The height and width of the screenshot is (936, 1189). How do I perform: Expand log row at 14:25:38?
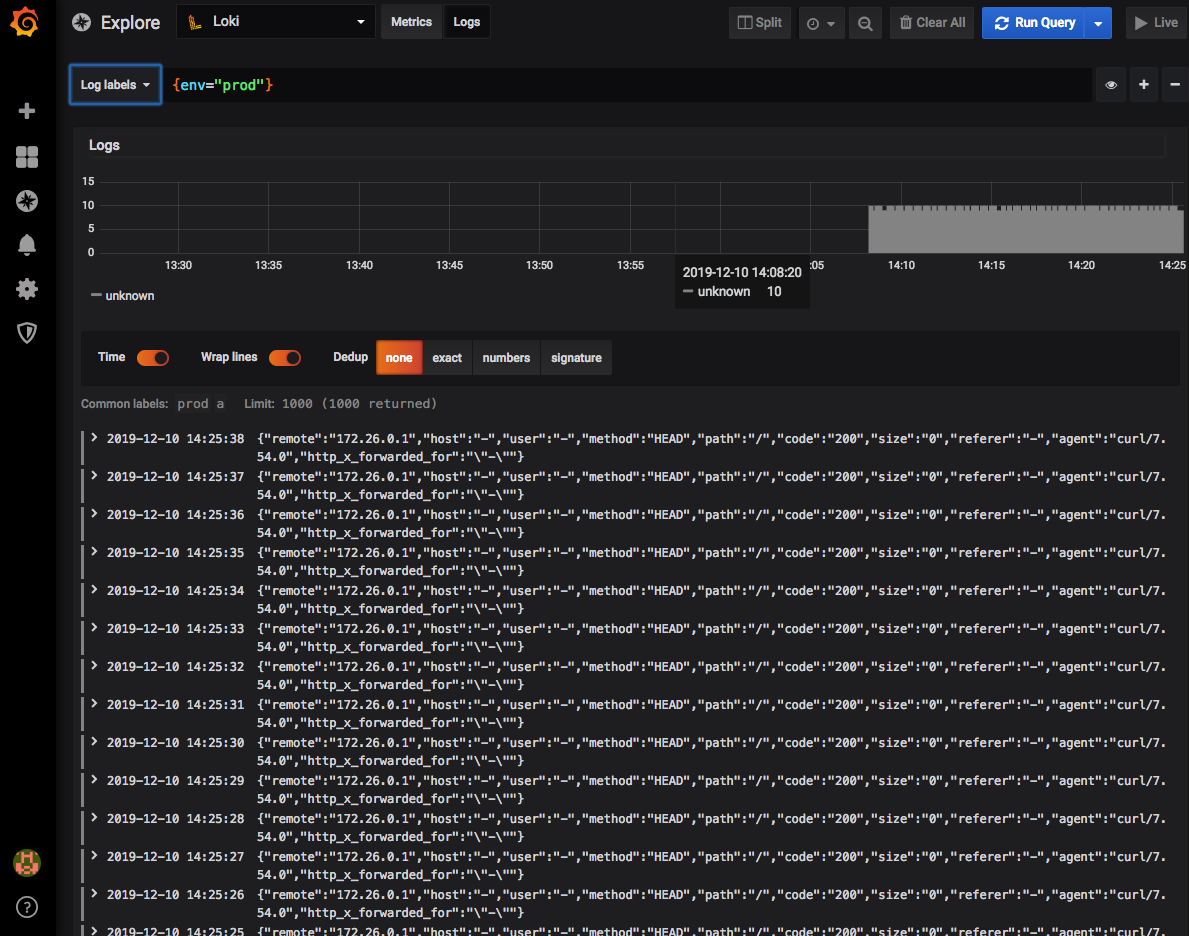click(x=94, y=438)
